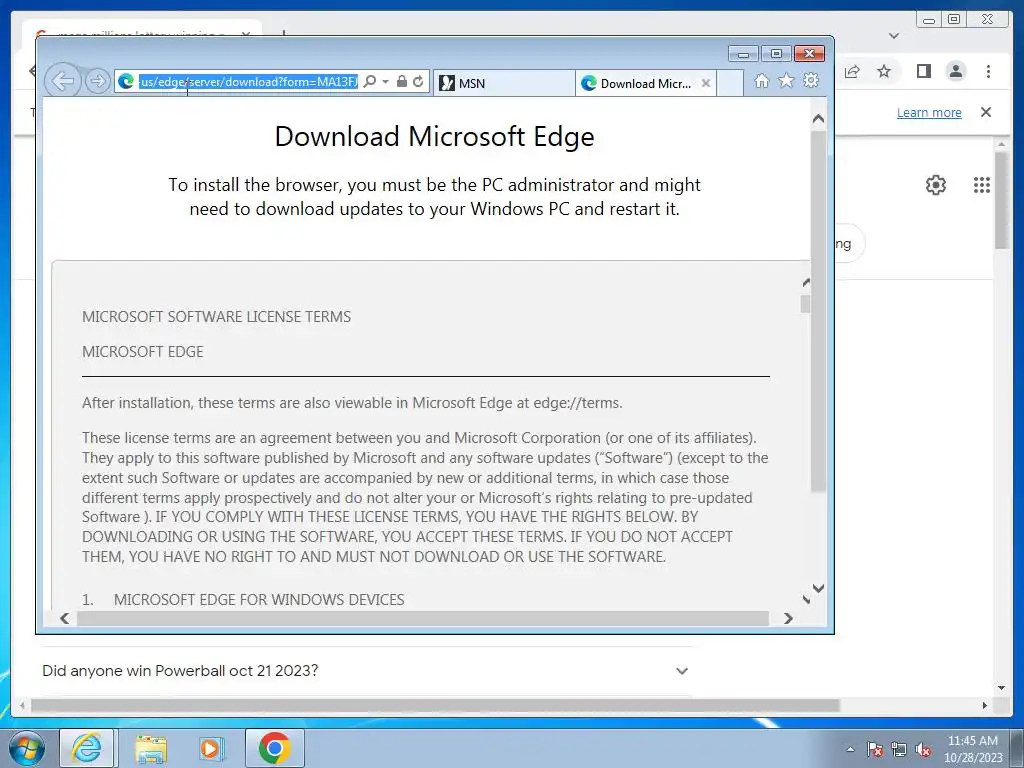This screenshot has height=768, width=1024.
Task: Click the IE page vertical scrollbar thumb
Action: click(x=818, y=311)
